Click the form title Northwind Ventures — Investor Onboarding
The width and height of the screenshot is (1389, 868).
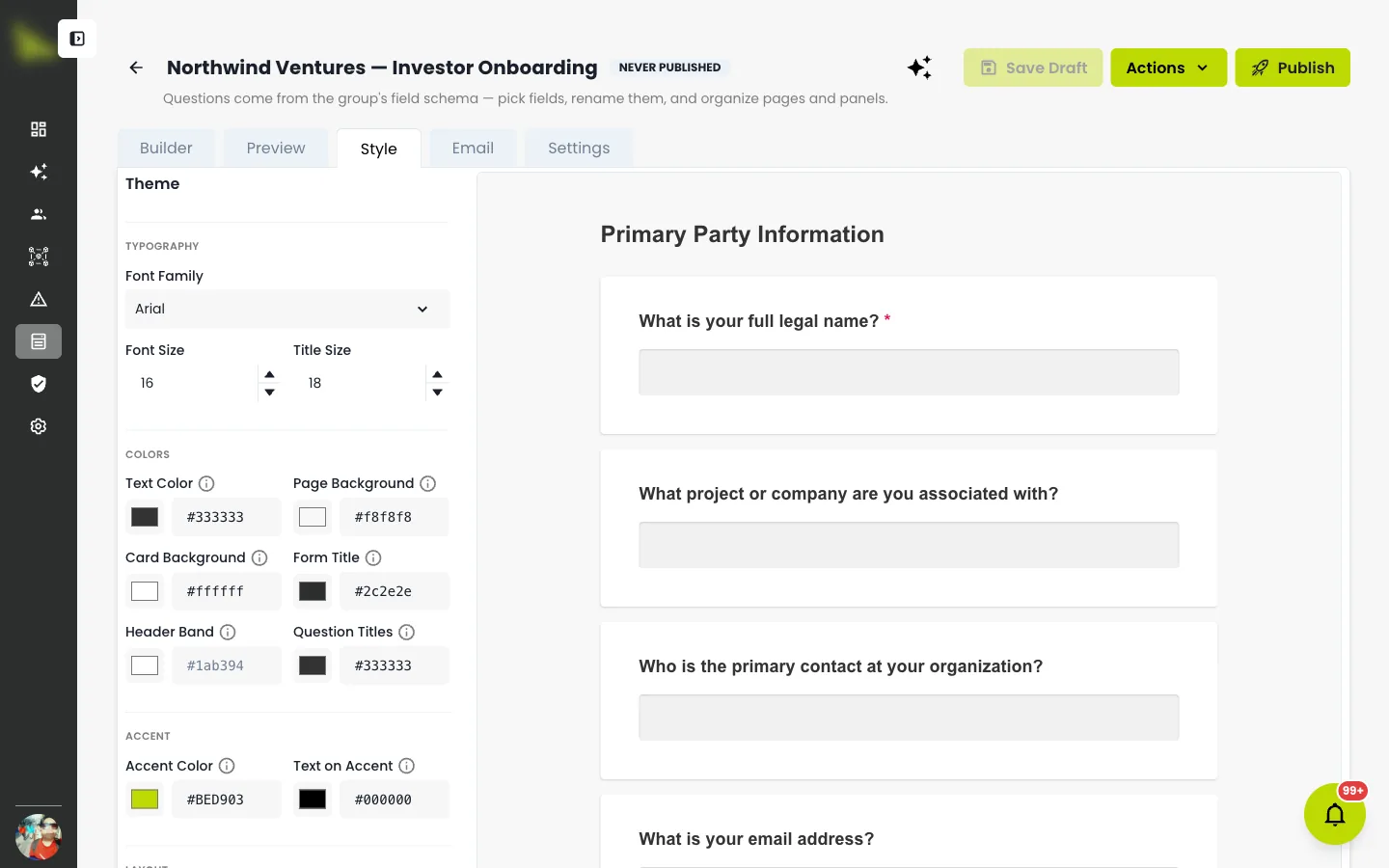click(x=382, y=68)
